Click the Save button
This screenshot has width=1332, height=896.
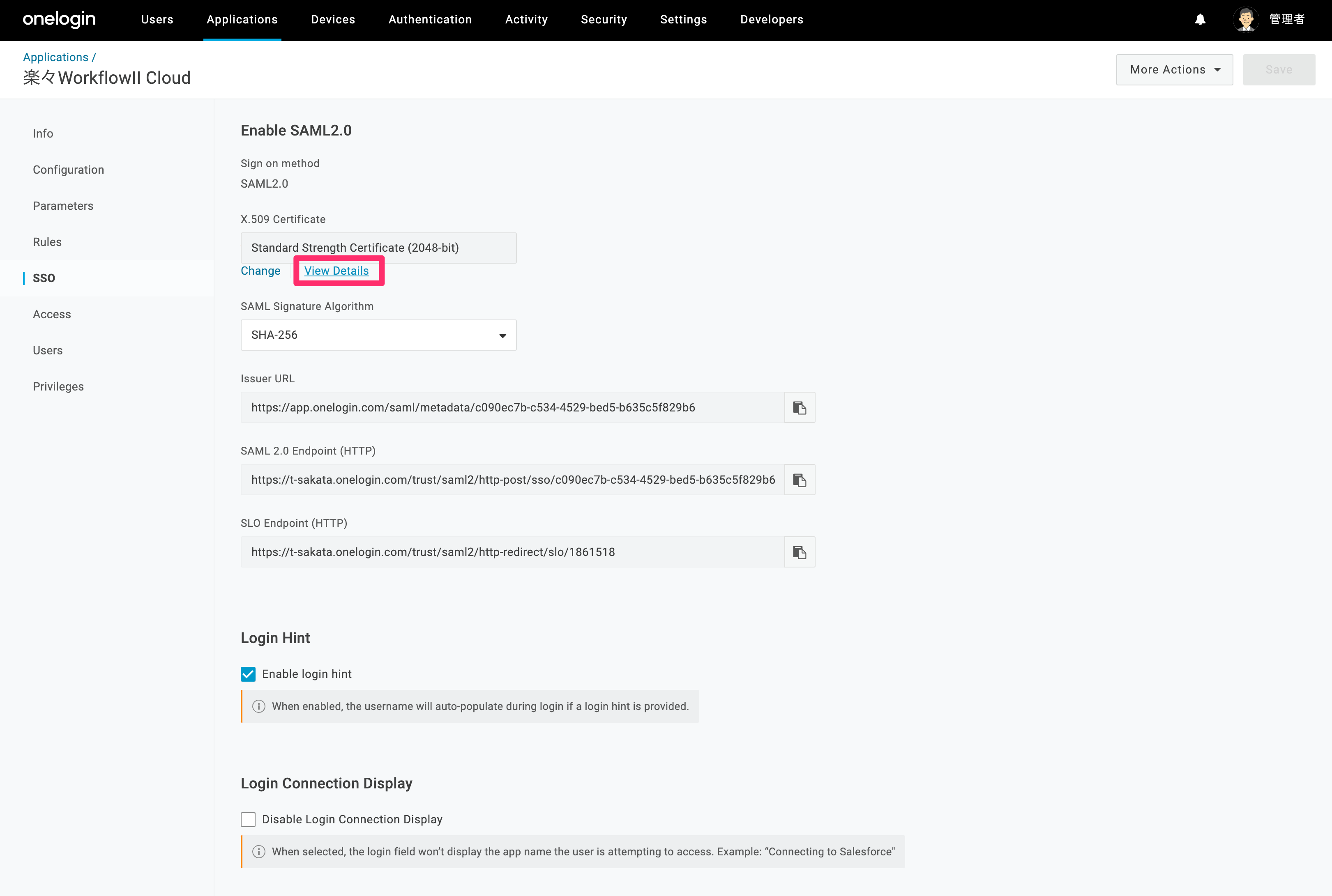click(1279, 70)
